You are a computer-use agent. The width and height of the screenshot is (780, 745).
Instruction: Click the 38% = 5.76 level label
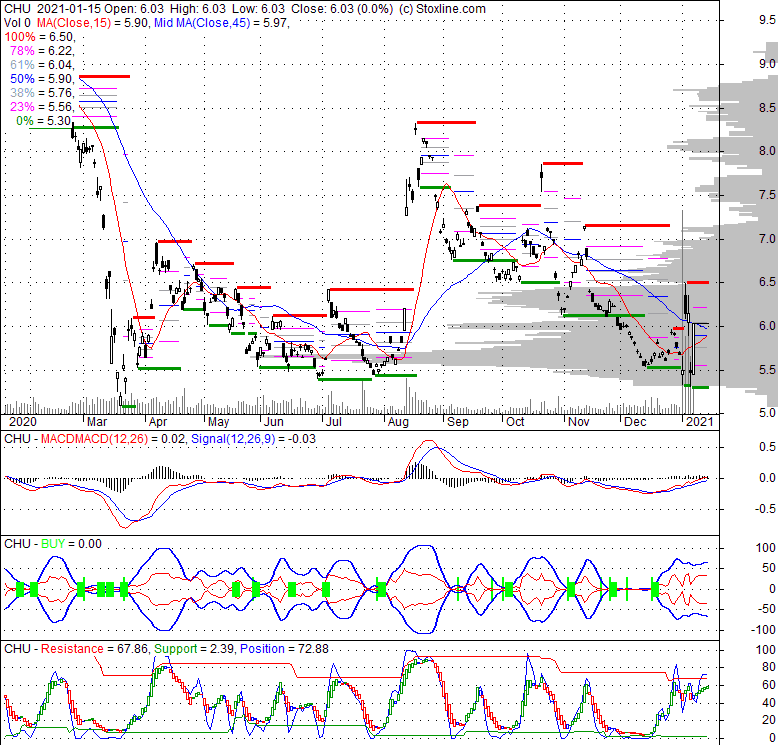point(42,93)
